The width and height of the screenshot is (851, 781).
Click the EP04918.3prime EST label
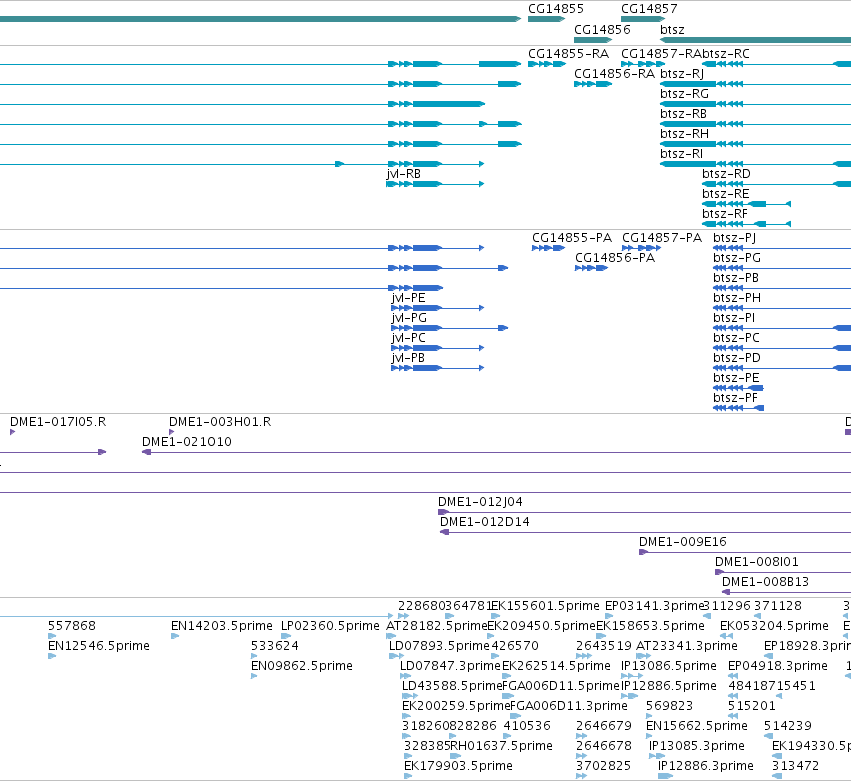778,666
